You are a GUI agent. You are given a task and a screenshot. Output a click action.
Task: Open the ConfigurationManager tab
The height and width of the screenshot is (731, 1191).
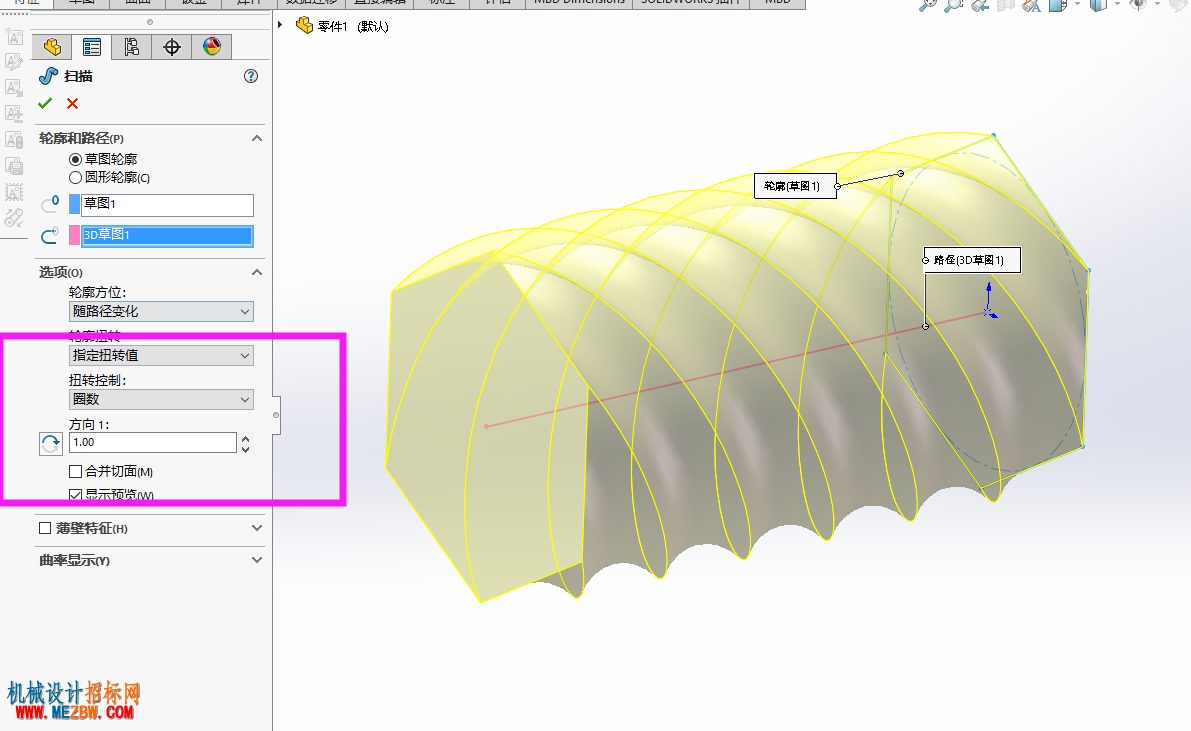132,47
